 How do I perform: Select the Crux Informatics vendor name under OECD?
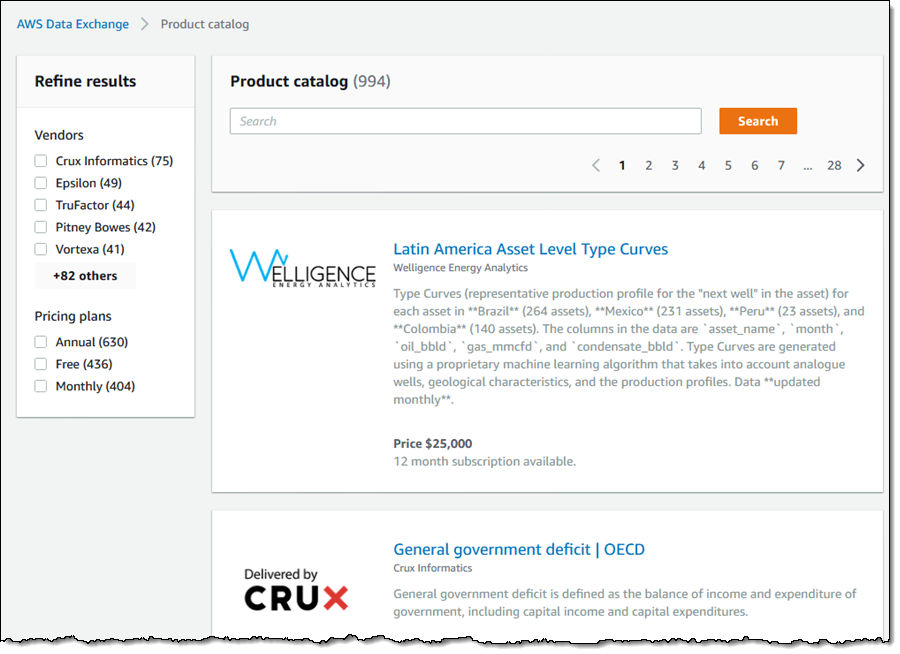pyautogui.click(x=433, y=568)
